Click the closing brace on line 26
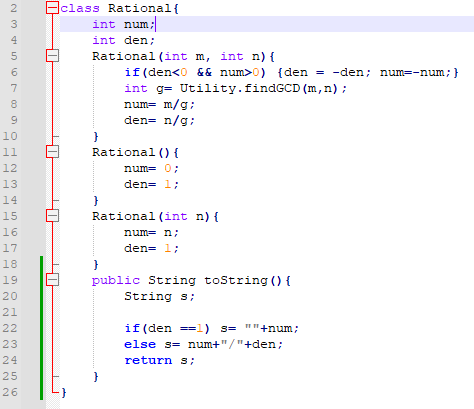The height and width of the screenshot is (409, 474). (x=64, y=393)
